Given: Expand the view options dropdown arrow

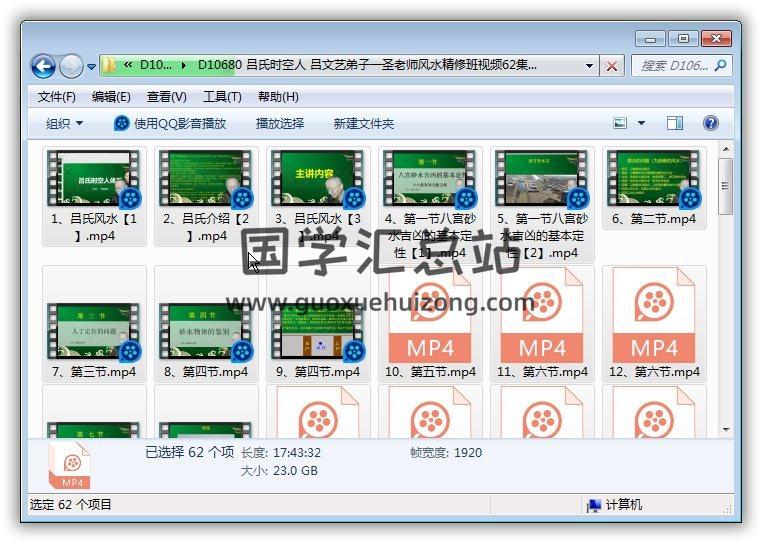Looking at the screenshot, I should coord(641,123).
